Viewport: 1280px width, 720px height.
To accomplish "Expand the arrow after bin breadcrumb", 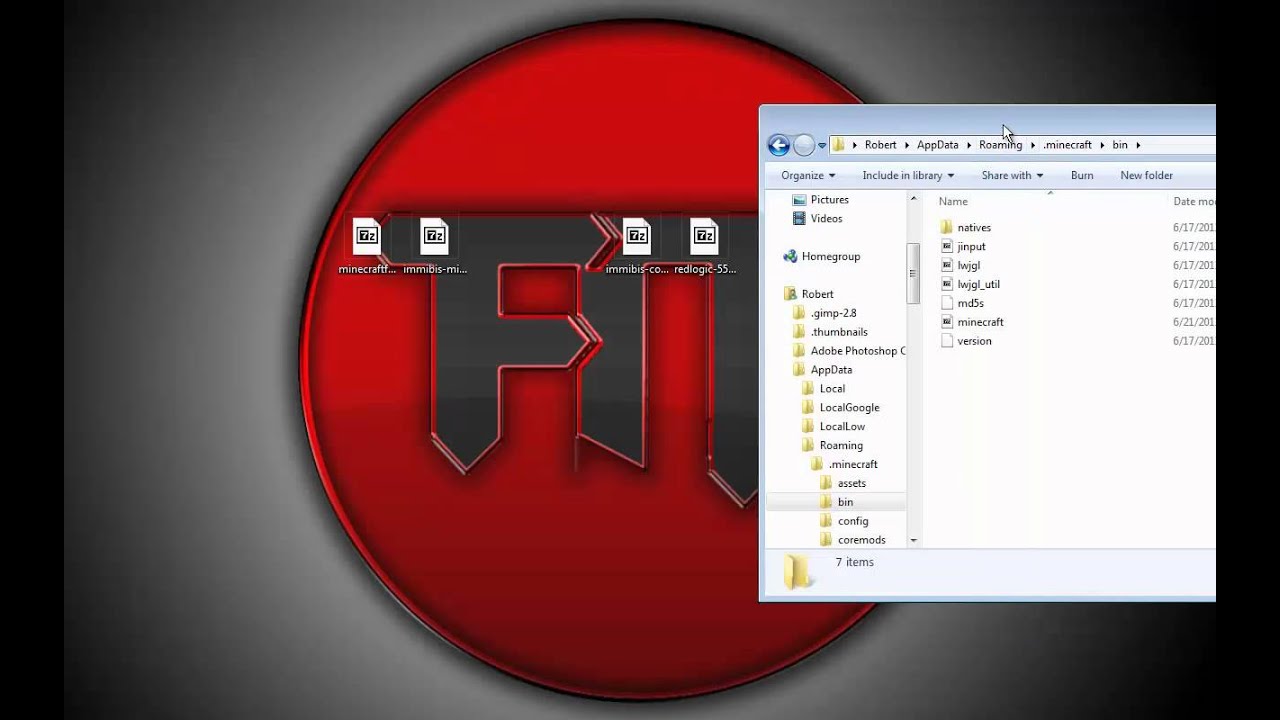I will [x=1138, y=145].
